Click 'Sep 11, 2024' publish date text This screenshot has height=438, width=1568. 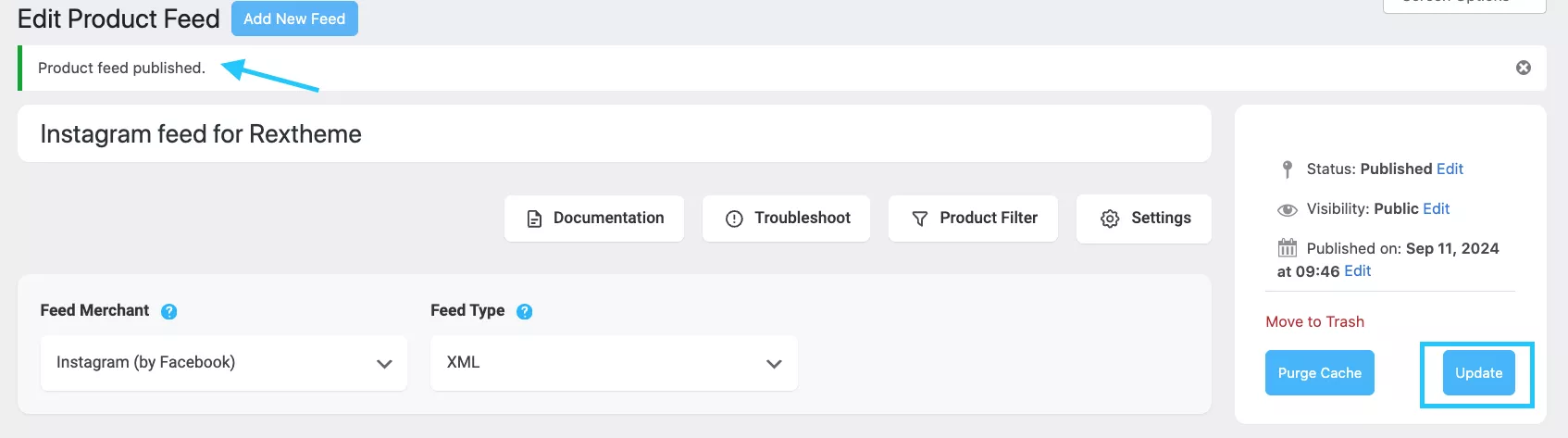[x=1452, y=248]
